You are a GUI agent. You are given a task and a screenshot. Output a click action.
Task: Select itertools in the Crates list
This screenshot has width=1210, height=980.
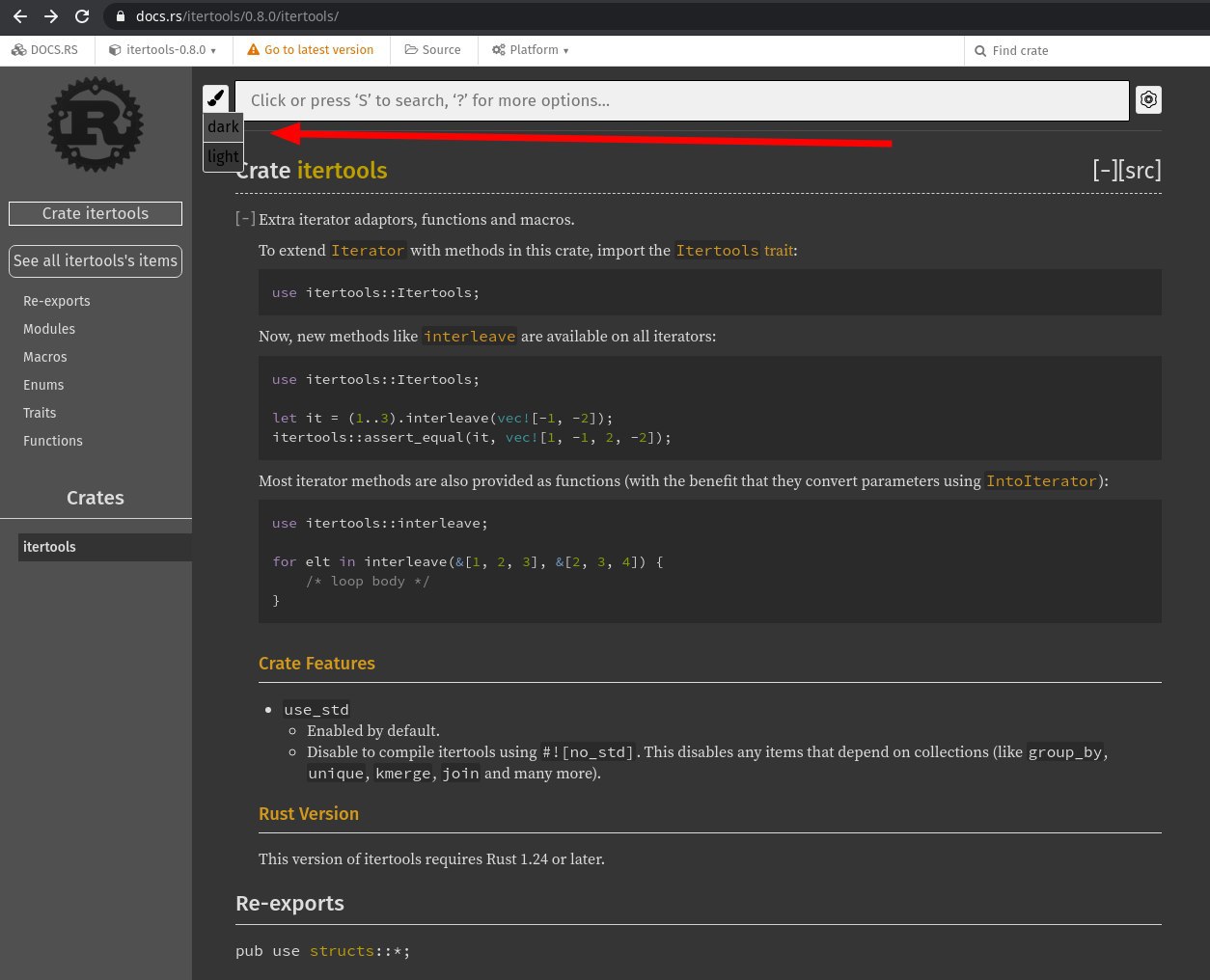point(104,547)
